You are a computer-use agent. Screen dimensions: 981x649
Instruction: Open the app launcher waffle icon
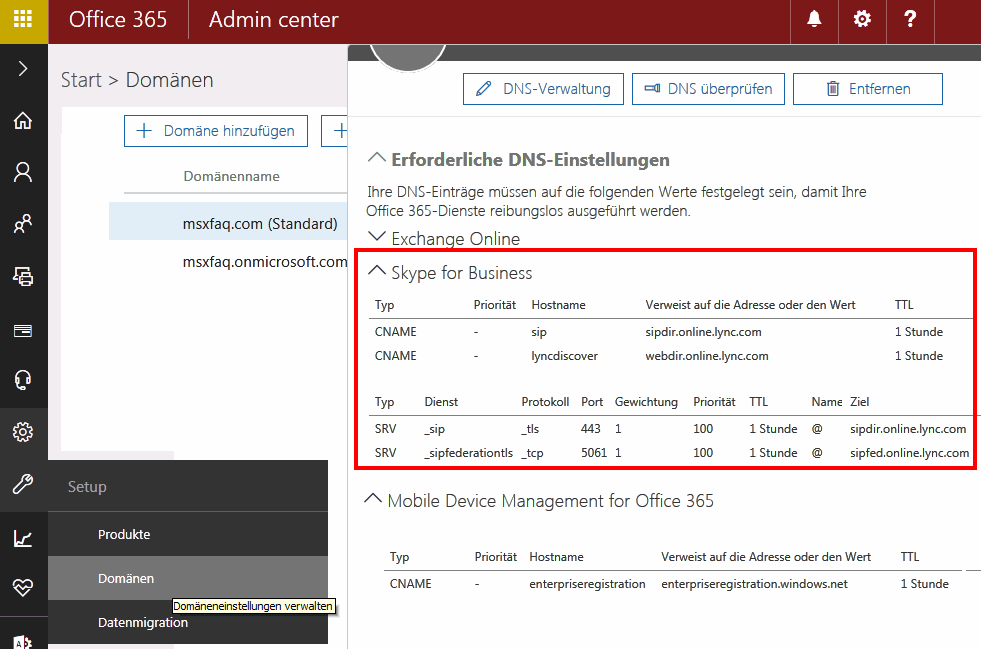23,19
